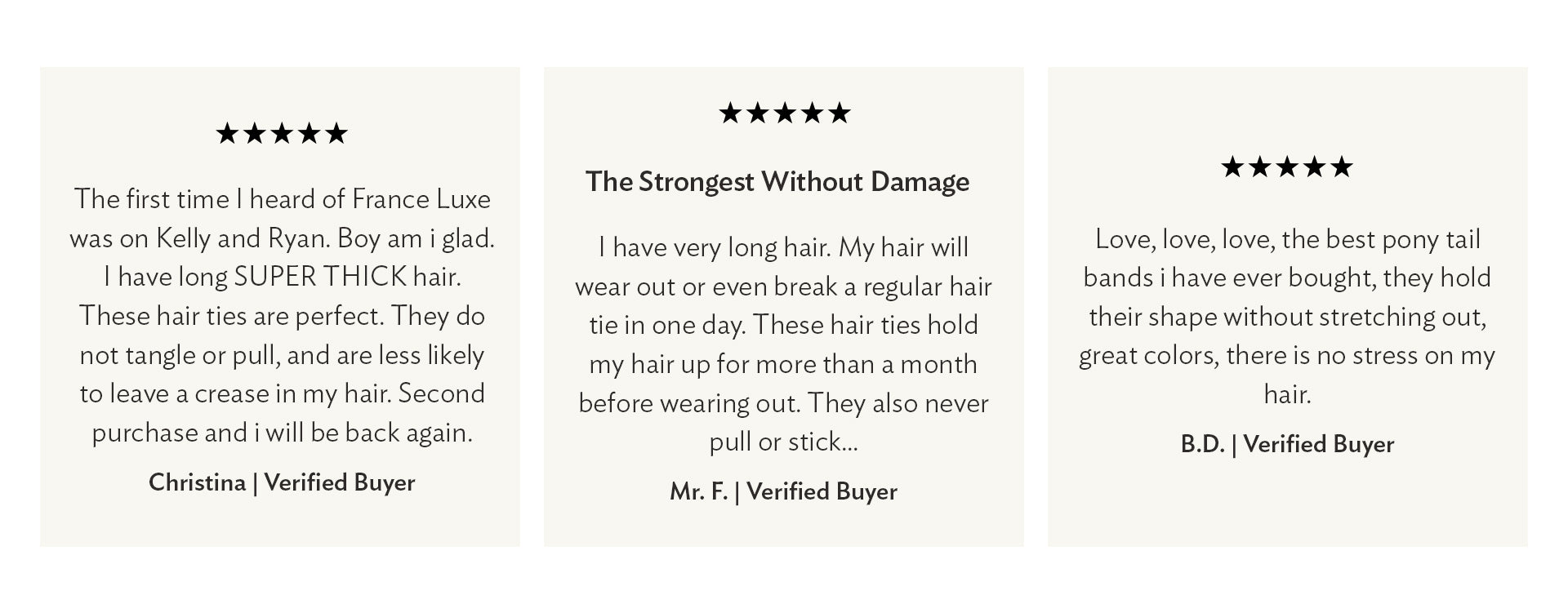The width and height of the screenshot is (1568, 613).
Task: Click the first star in Christina's review
Action: [x=227, y=134]
